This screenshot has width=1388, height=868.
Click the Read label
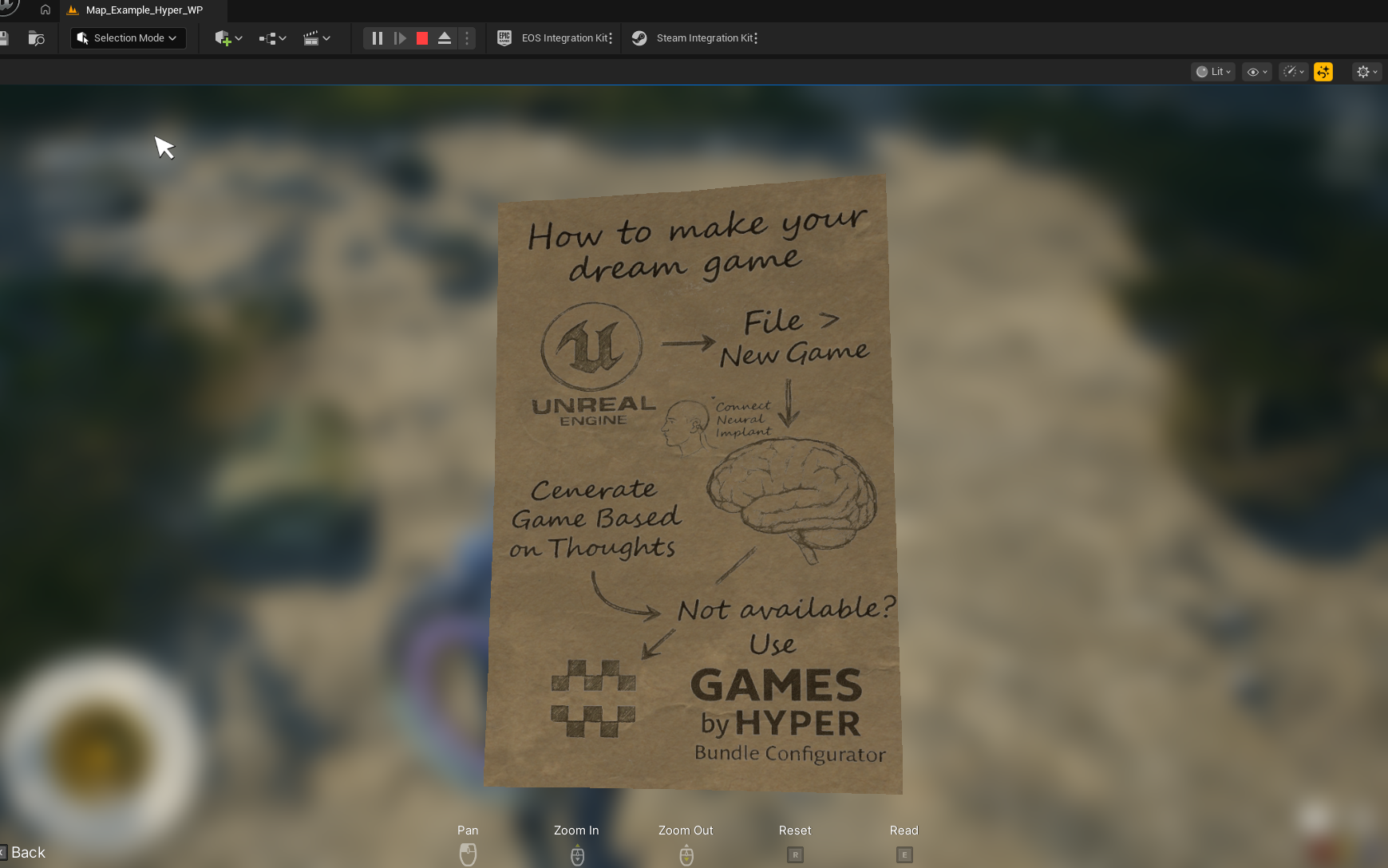pyautogui.click(x=904, y=831)
